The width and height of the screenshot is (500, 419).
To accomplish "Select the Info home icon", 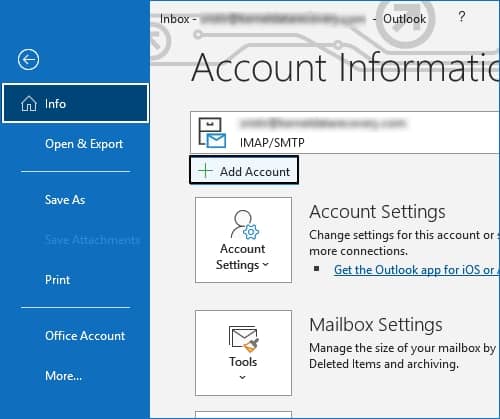I will coord(29,104).
